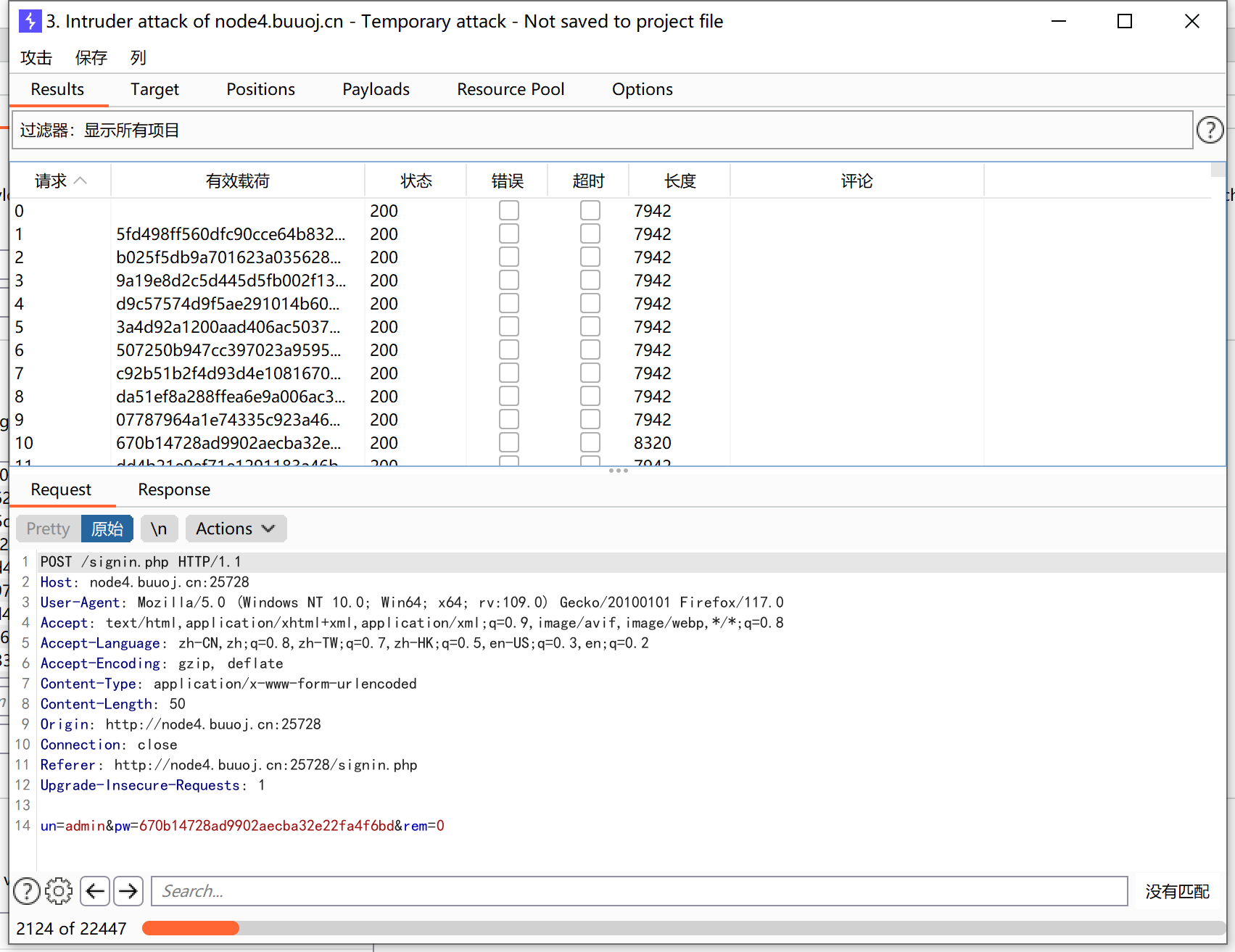Close the Intruder attack window

pos(1192,21)
